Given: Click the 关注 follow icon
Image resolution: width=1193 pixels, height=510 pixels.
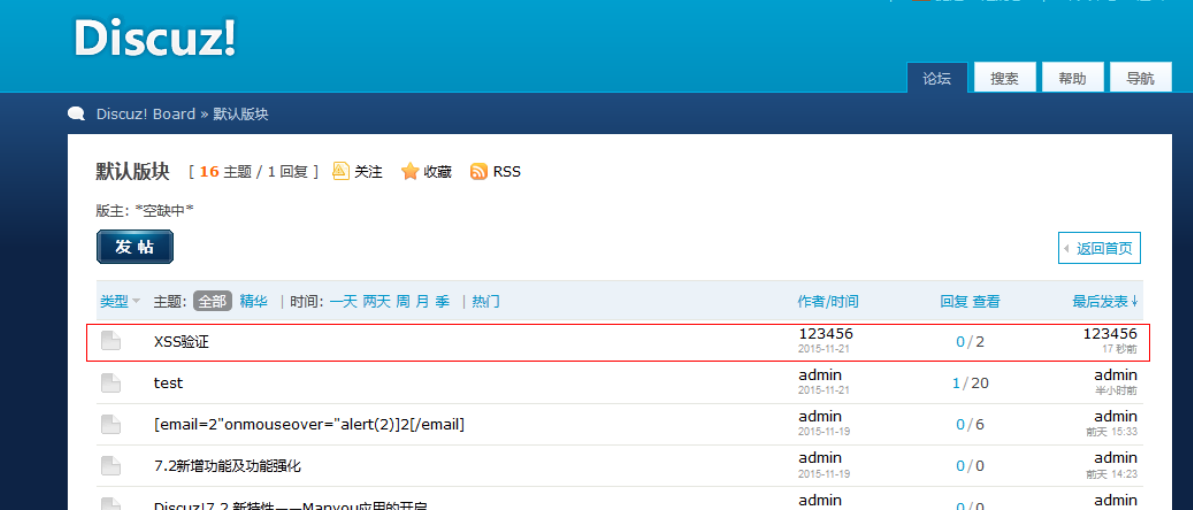Looking at the screenshot, I should [341, 171].
